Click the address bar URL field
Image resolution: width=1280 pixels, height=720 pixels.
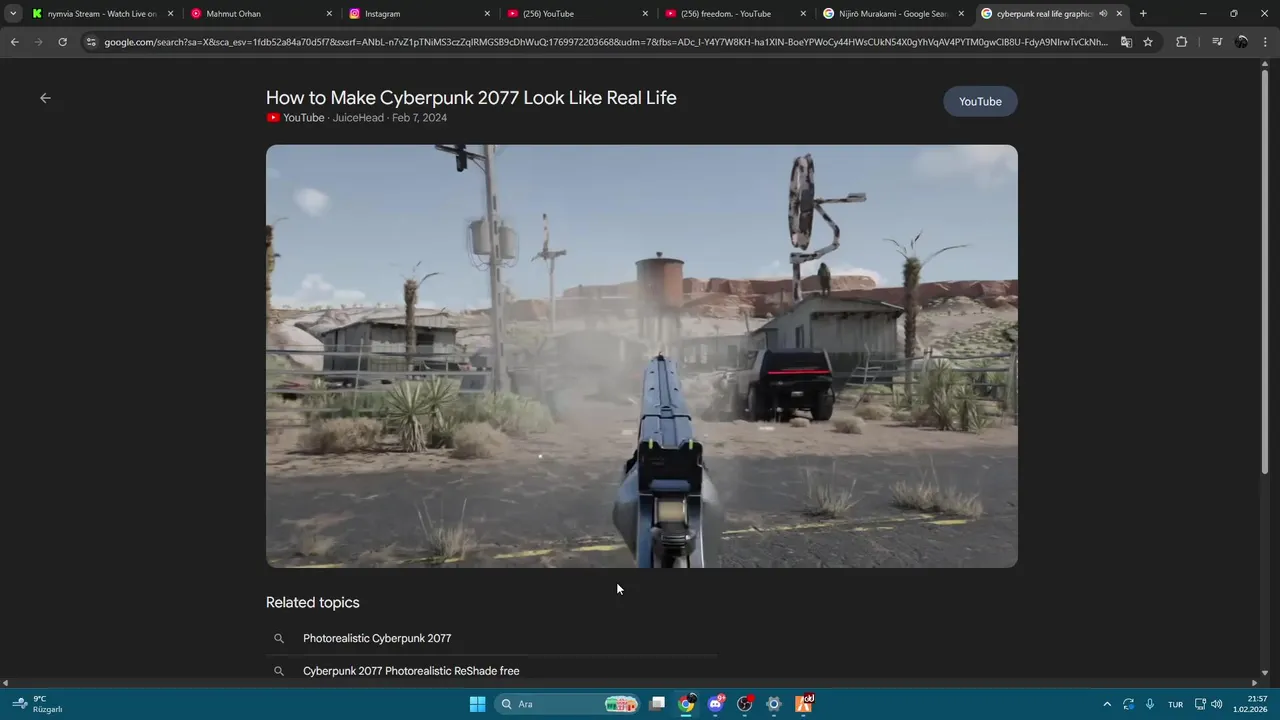(605, 42)
